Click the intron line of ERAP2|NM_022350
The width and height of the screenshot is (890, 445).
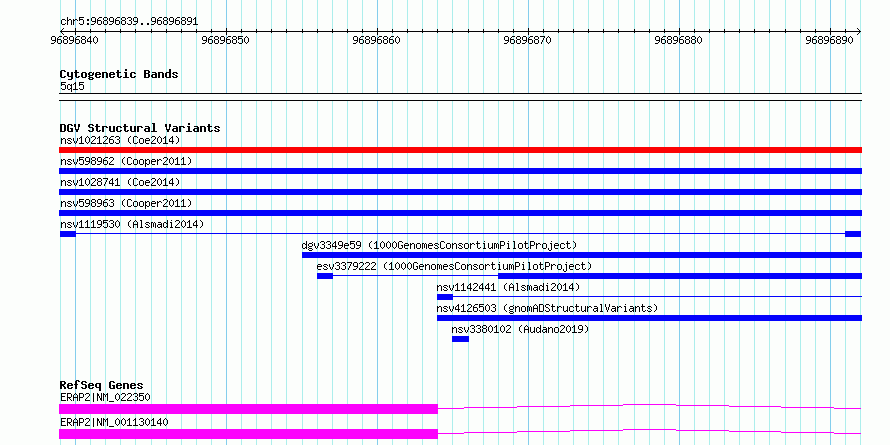click(x=650, y=406)
